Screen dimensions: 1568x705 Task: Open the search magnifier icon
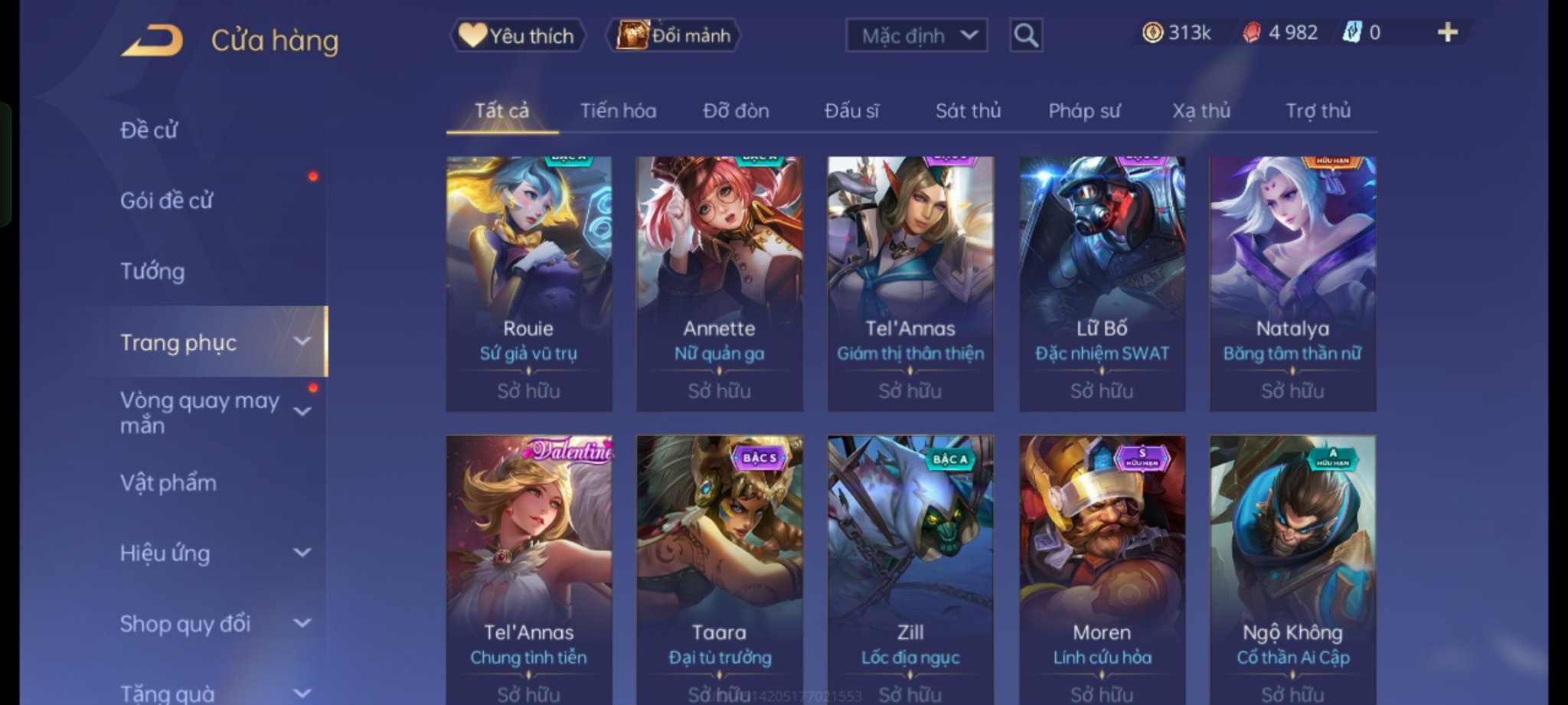(1026, 35)
